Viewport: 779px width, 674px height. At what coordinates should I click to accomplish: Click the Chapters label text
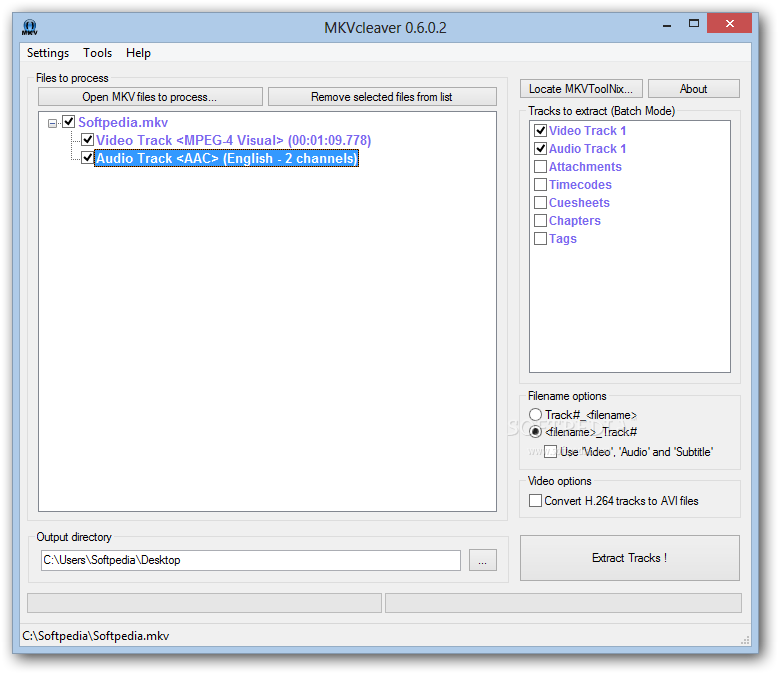(x=575, y=221)
